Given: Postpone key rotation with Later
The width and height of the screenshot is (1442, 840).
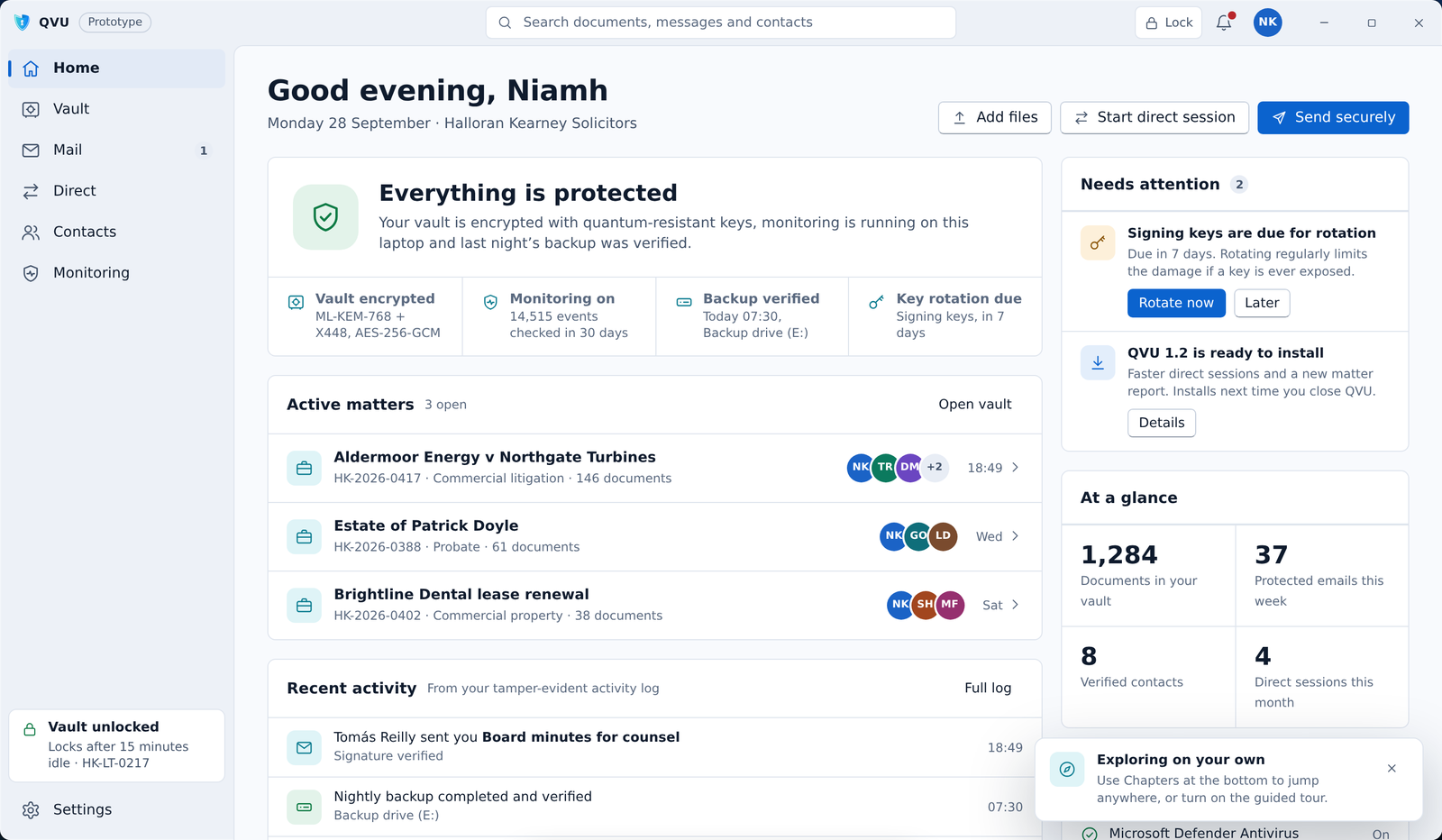Looking at the screenshot, I should pyautogui.click(x=1262, y=303).
